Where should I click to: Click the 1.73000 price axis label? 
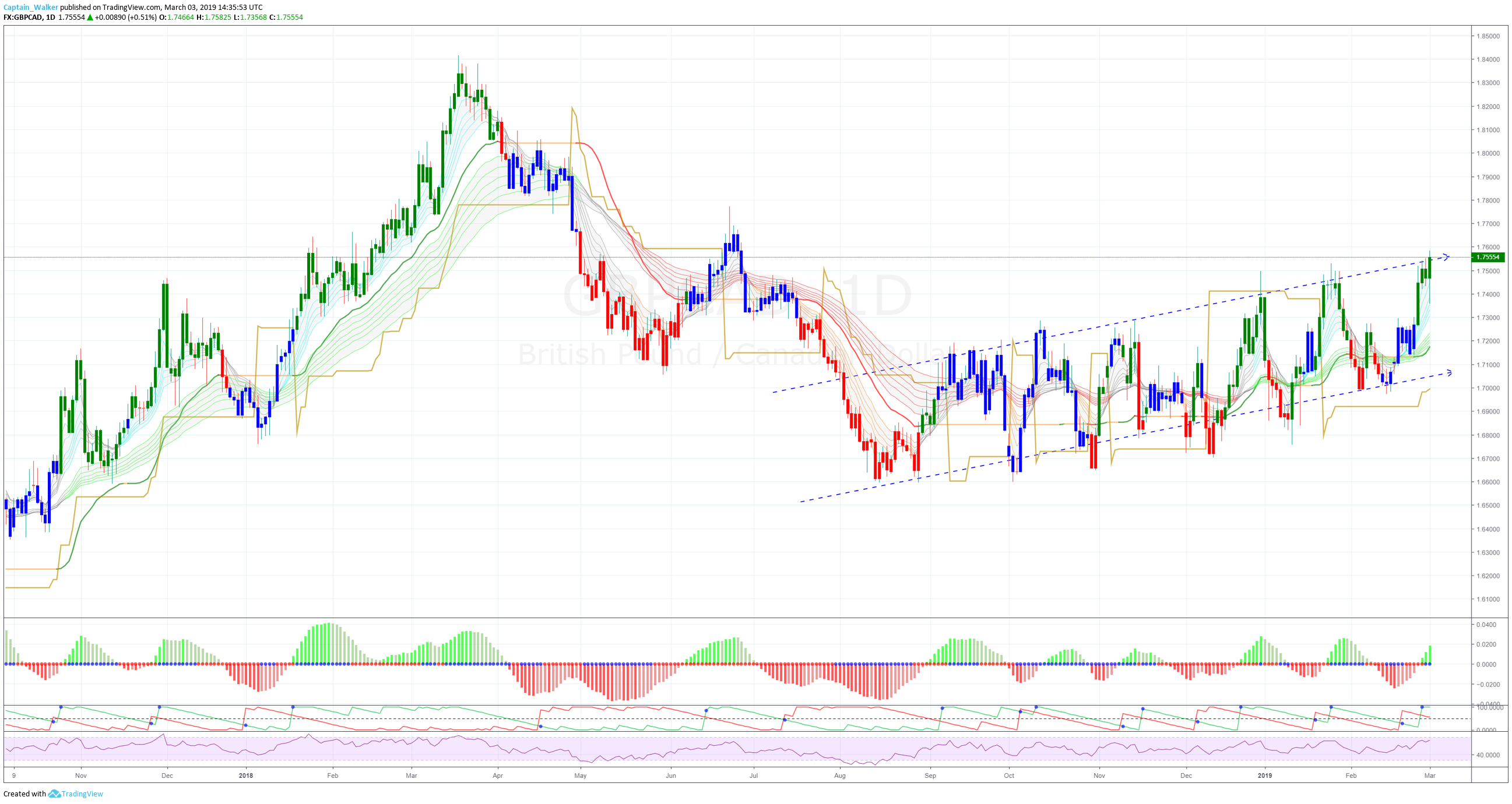click(x=1488, y=318)
